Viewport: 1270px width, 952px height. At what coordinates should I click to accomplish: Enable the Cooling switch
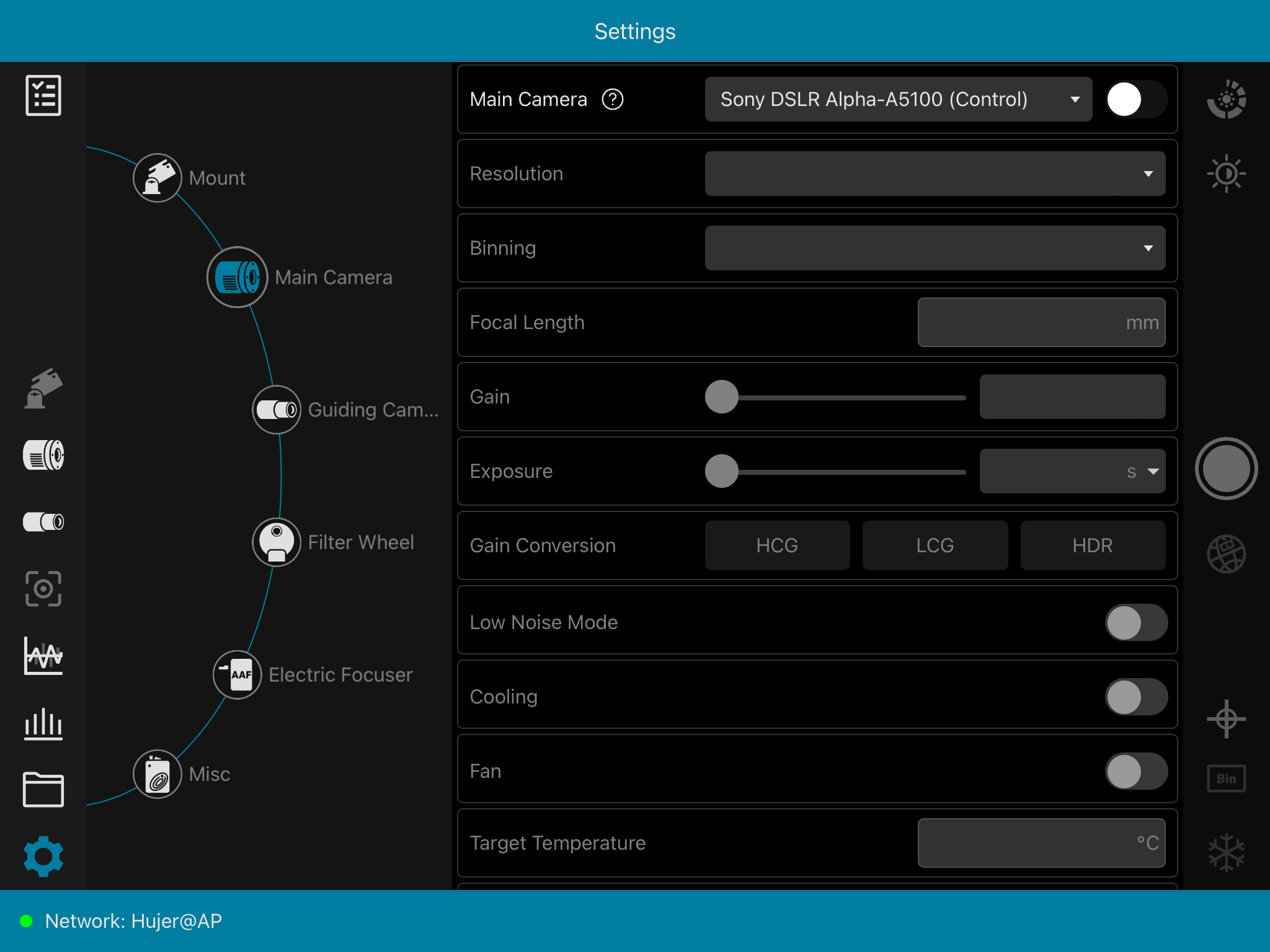pyautogui.click(x=1136, y=697)
